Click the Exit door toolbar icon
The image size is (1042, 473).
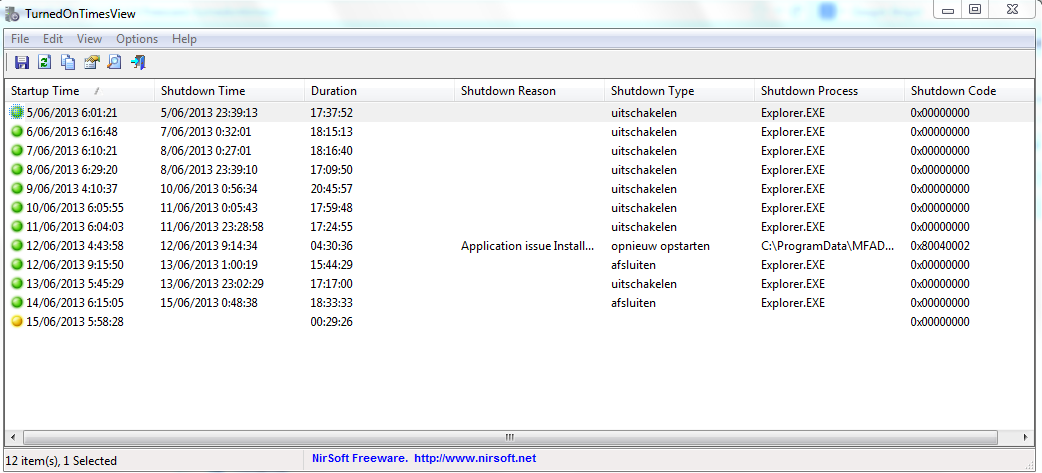click(x=138, y=63)
